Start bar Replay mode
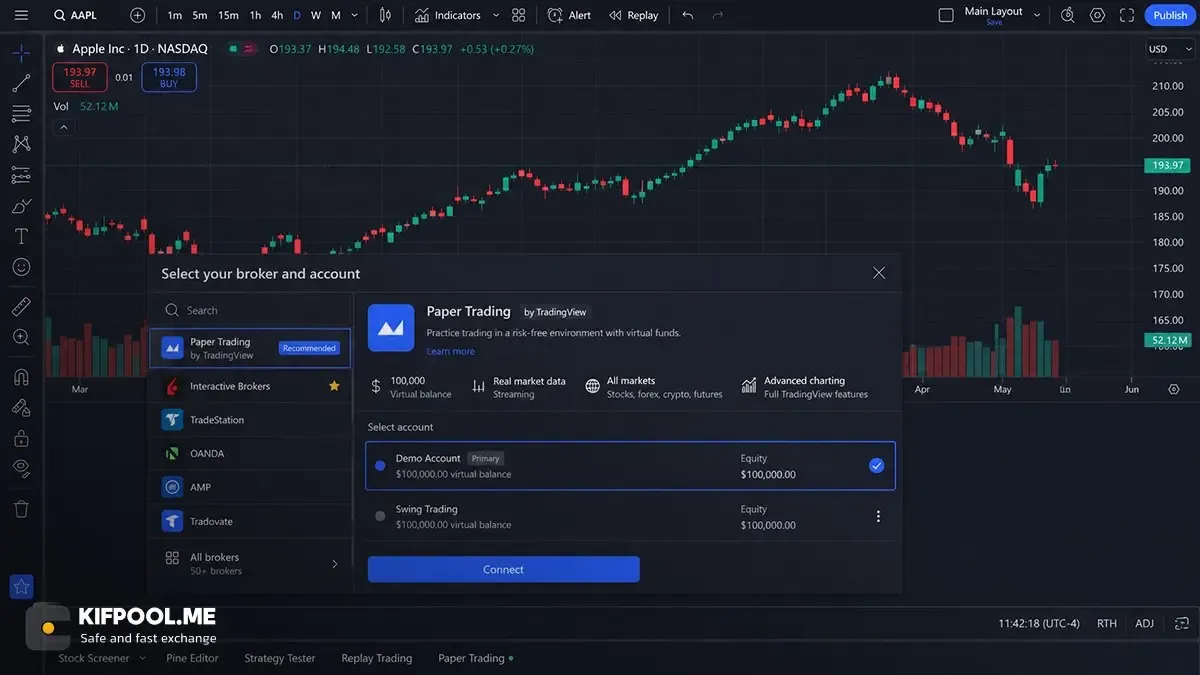 (634, 15)
